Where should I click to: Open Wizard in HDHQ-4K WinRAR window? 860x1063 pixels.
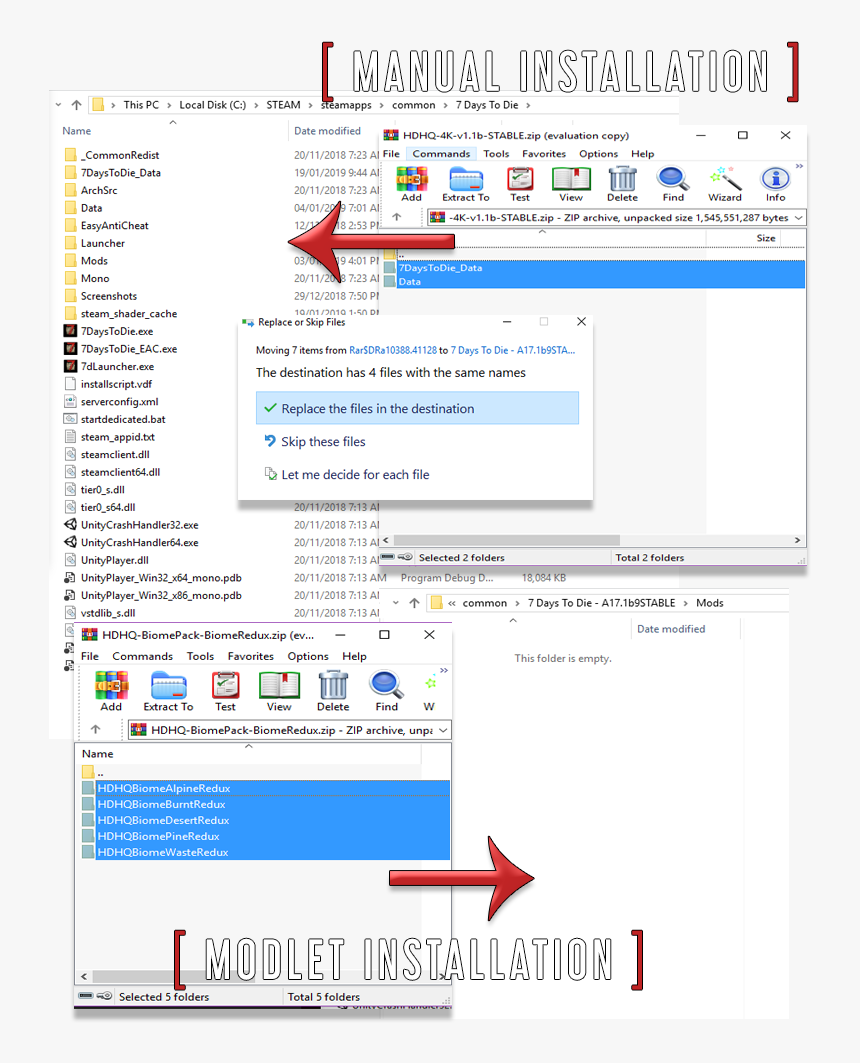pos(724,184)
